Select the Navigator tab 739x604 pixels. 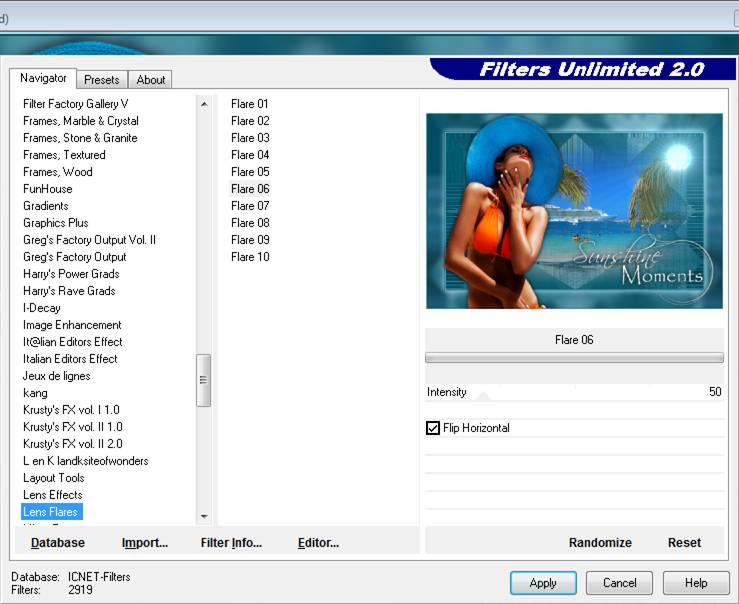point(43,79)
